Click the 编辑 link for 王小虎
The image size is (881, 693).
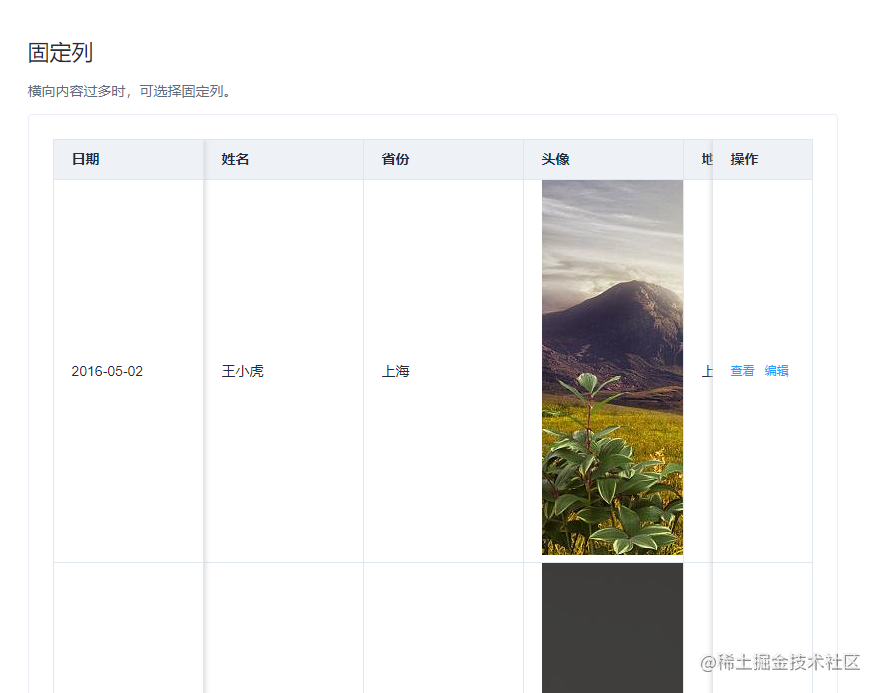(776, 371)
